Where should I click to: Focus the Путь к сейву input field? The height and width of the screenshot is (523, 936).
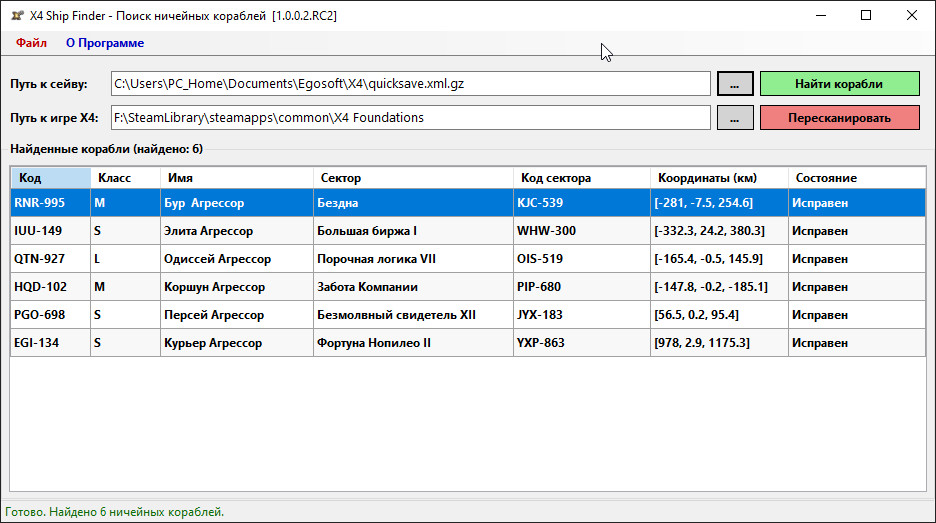pyautogui.click(x=411, y=84)
